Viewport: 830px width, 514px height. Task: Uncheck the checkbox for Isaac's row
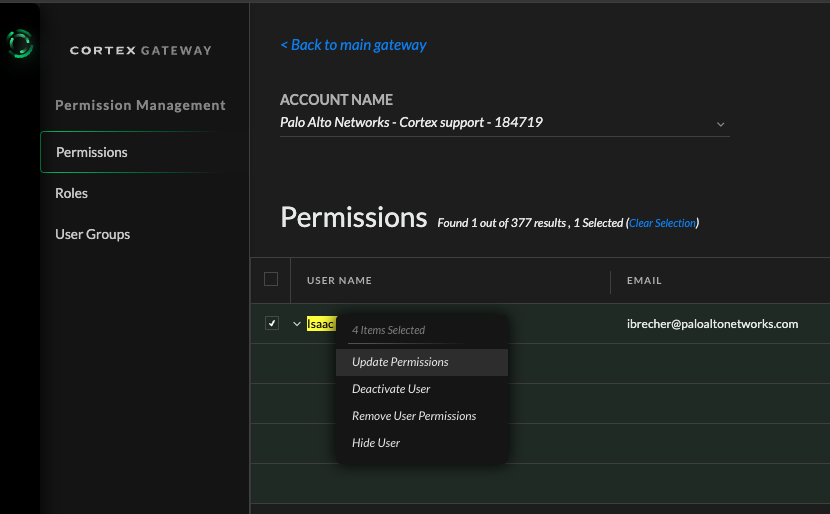pos(271,324)
